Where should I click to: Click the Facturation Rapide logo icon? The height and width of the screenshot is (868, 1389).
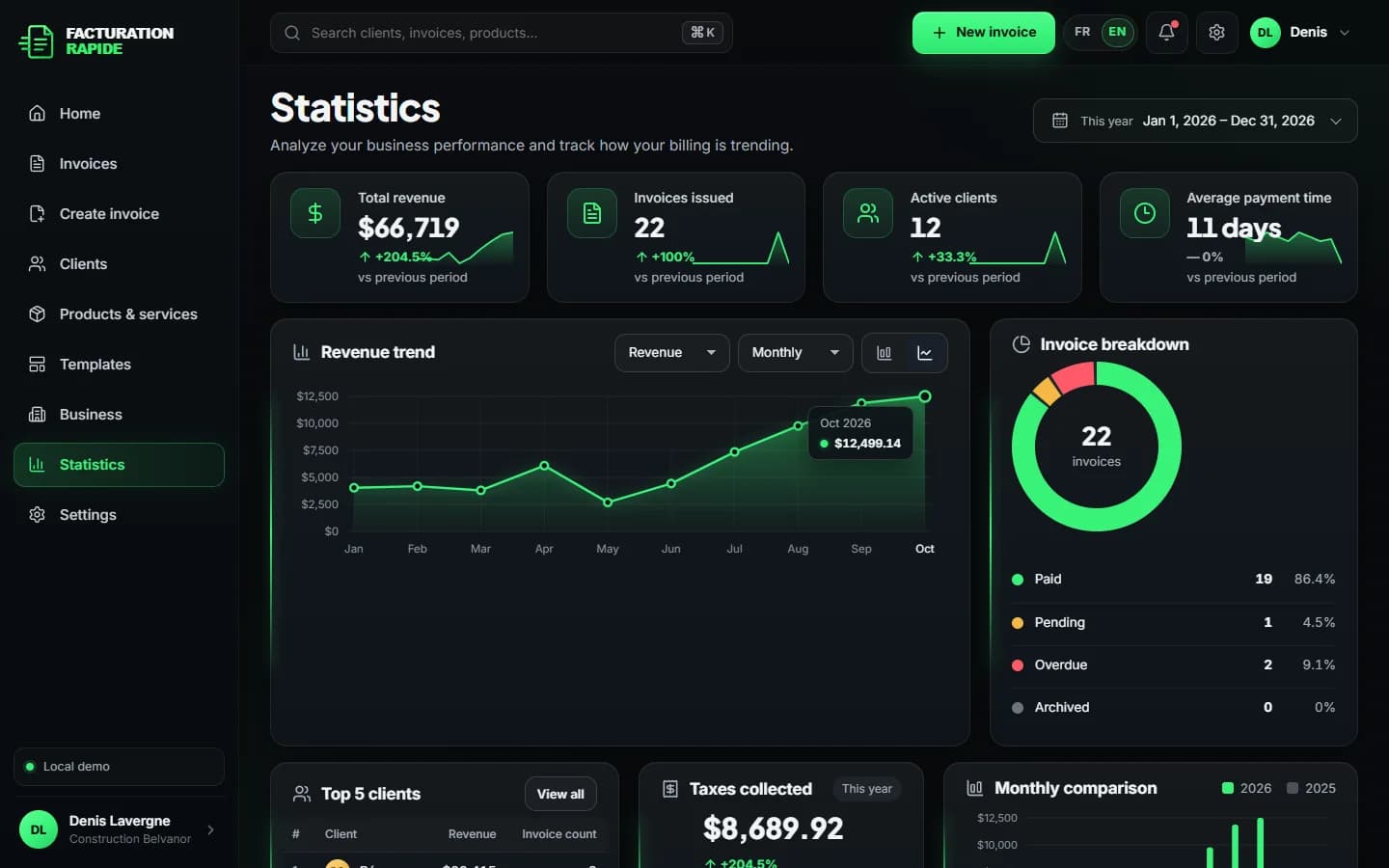pyautogui.click(x=37, y=41)
